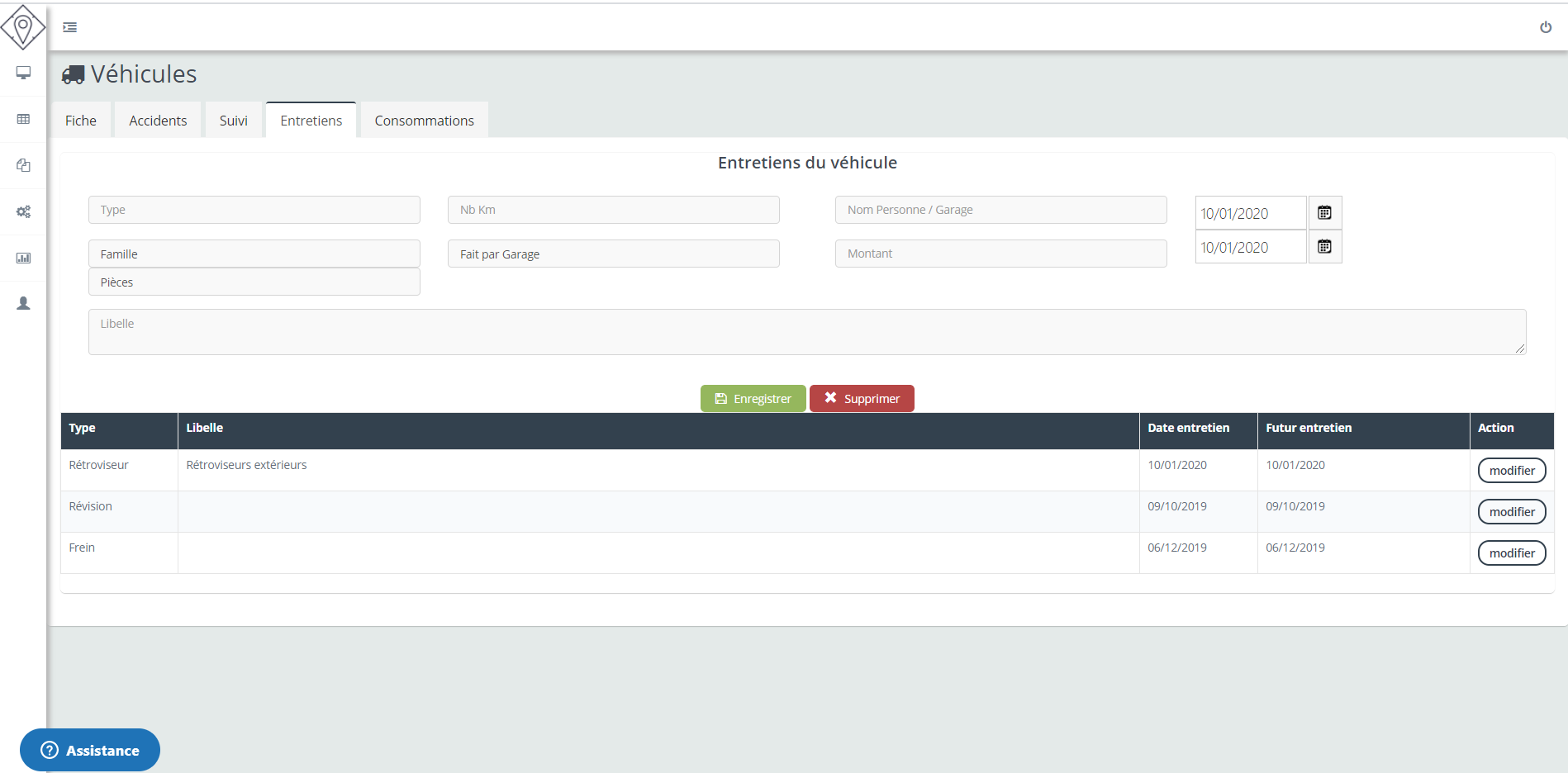The width and height of the screenshot is (1568, 773).
Task: Switch to the Consommations tab
Action: (424, 121)
